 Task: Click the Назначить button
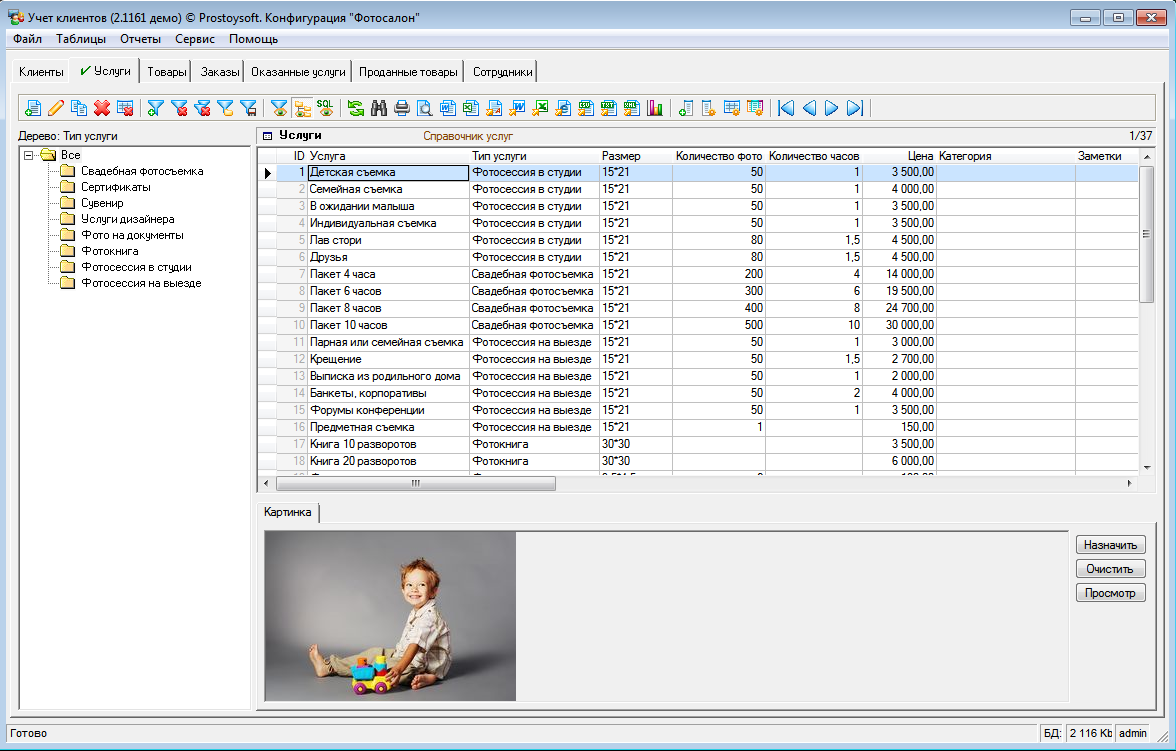point(1110,545)
